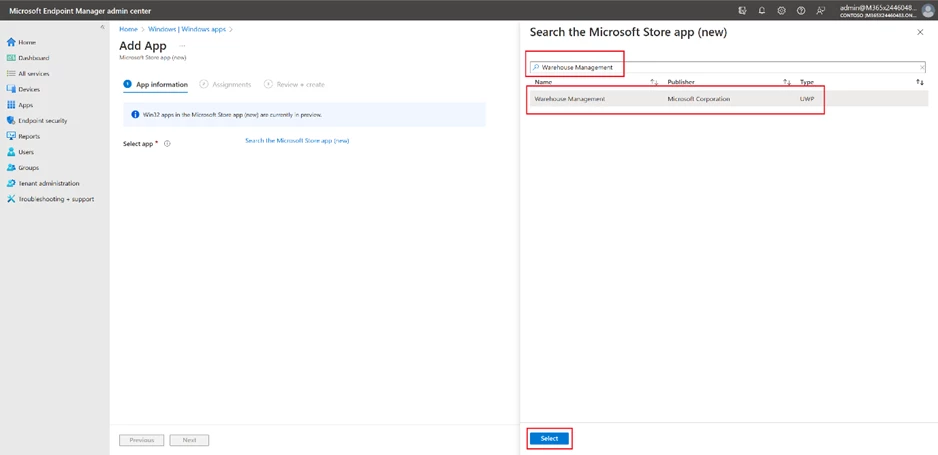Viewport: 938px width, 455px height.
Task: Collapse the sidebar with double-chevron icon
Action: click(103, 28)
